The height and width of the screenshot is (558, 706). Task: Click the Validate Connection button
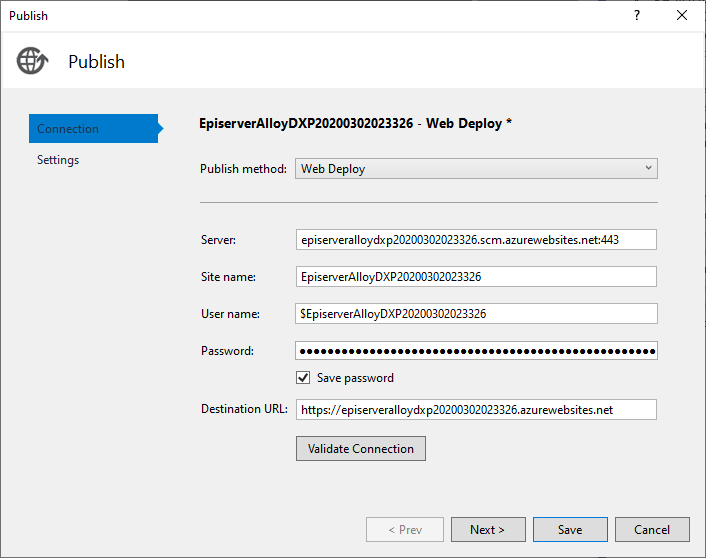(x=361, y=449)
